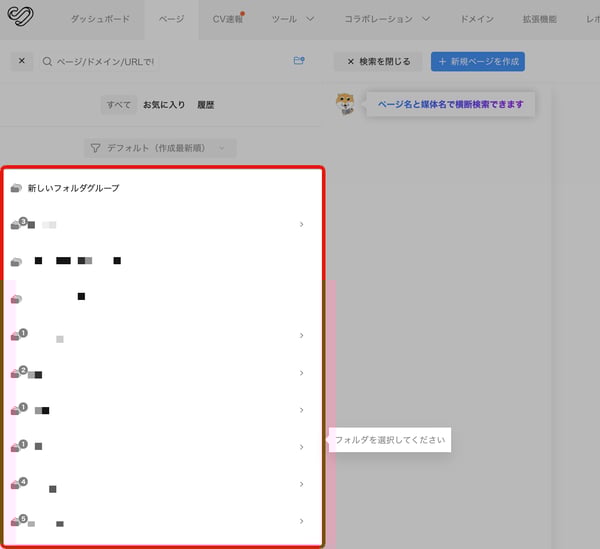Click the folder icon with badge 3

coord(16,225)
